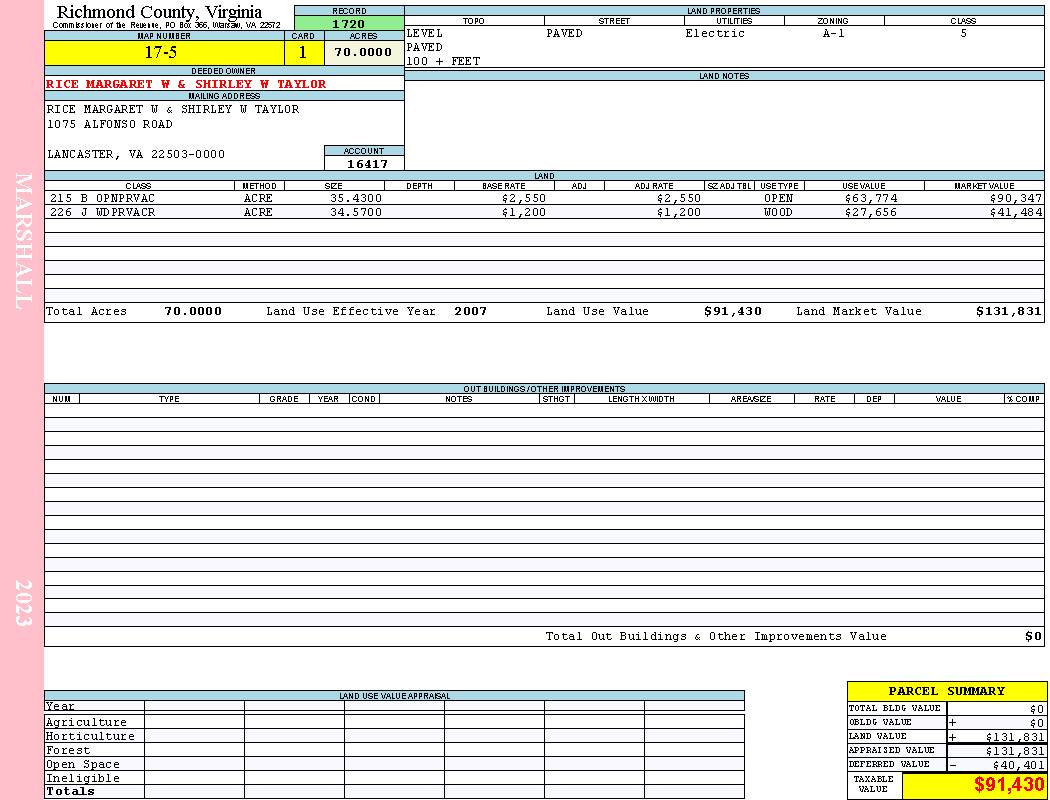Click the card number 1 field
The image size is (1050, 800).
[303, 53]
